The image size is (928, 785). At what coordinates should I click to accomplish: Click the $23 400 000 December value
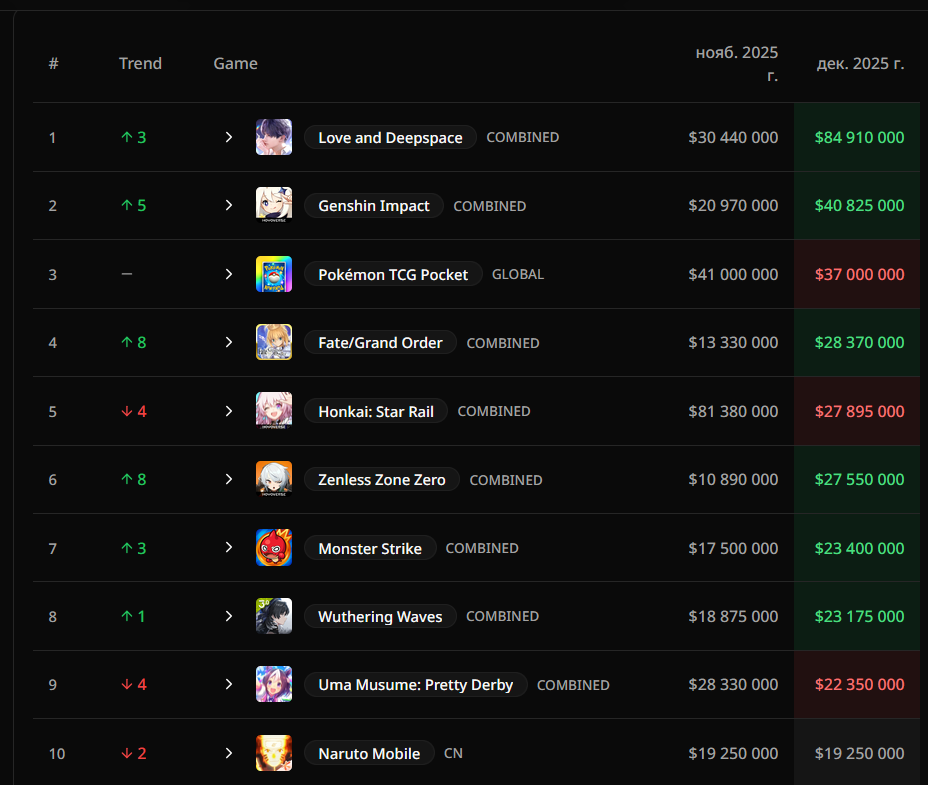[x=859, y=548]
